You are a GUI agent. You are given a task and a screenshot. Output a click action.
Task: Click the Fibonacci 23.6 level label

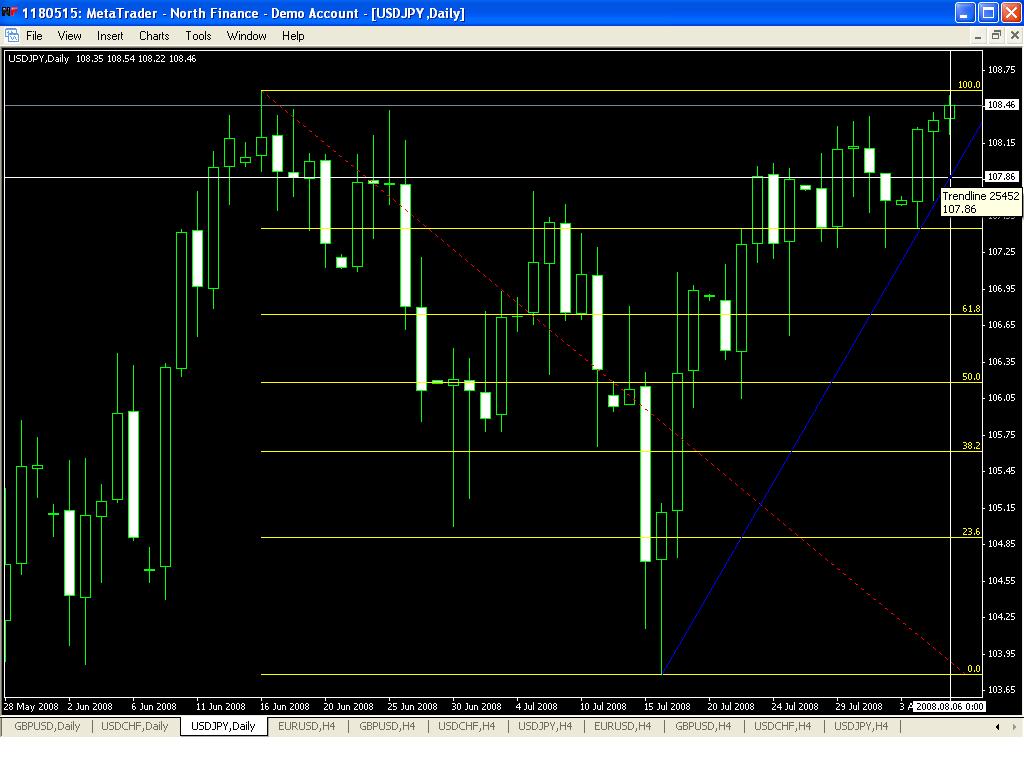click(x=971, y=532)
